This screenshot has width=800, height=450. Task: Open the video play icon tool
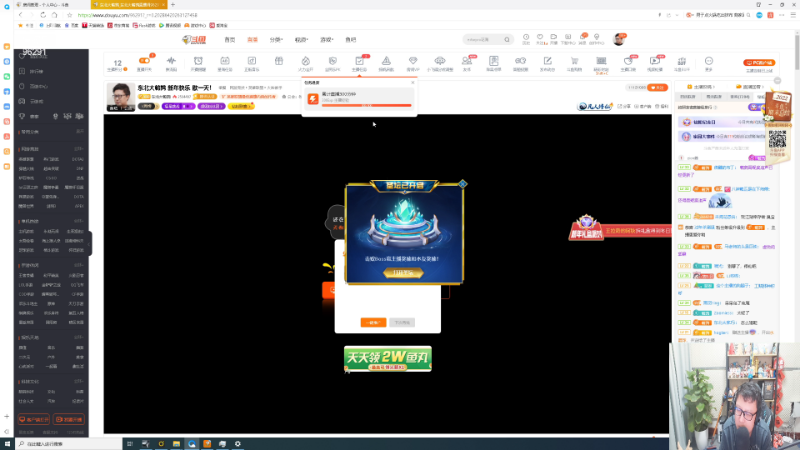point(655,61)
